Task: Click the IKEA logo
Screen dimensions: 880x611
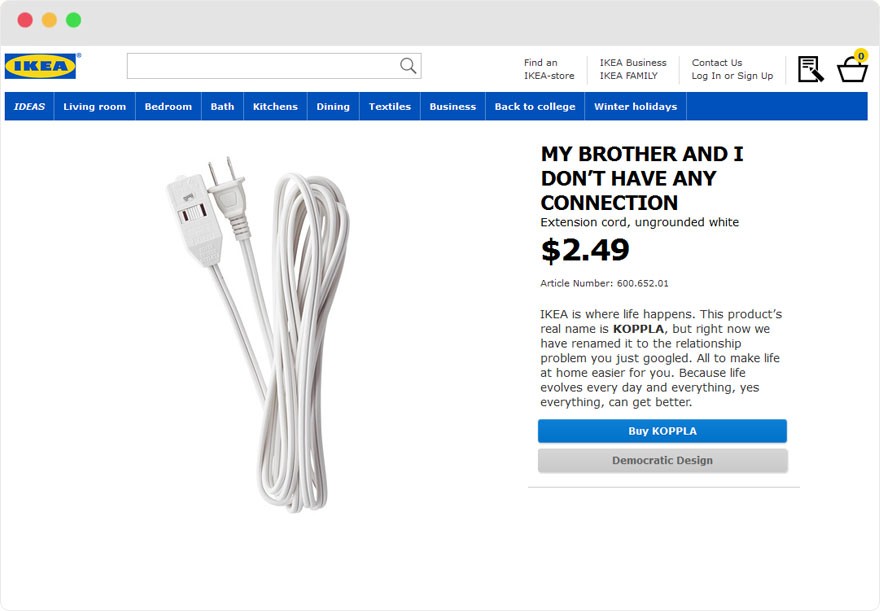Action: pos(41,66)
